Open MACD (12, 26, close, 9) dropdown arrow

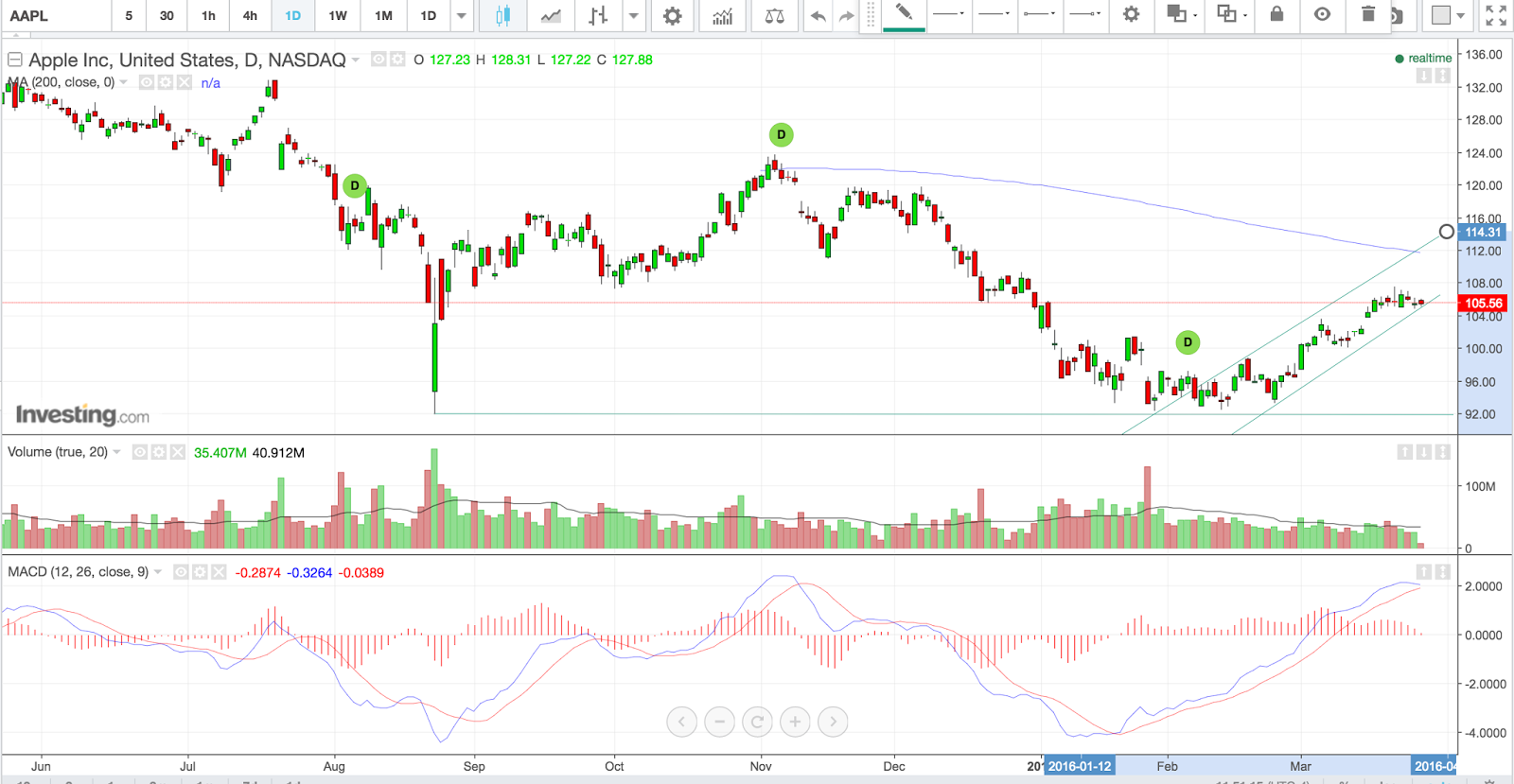pyautogui.click(x=157, y=572)
